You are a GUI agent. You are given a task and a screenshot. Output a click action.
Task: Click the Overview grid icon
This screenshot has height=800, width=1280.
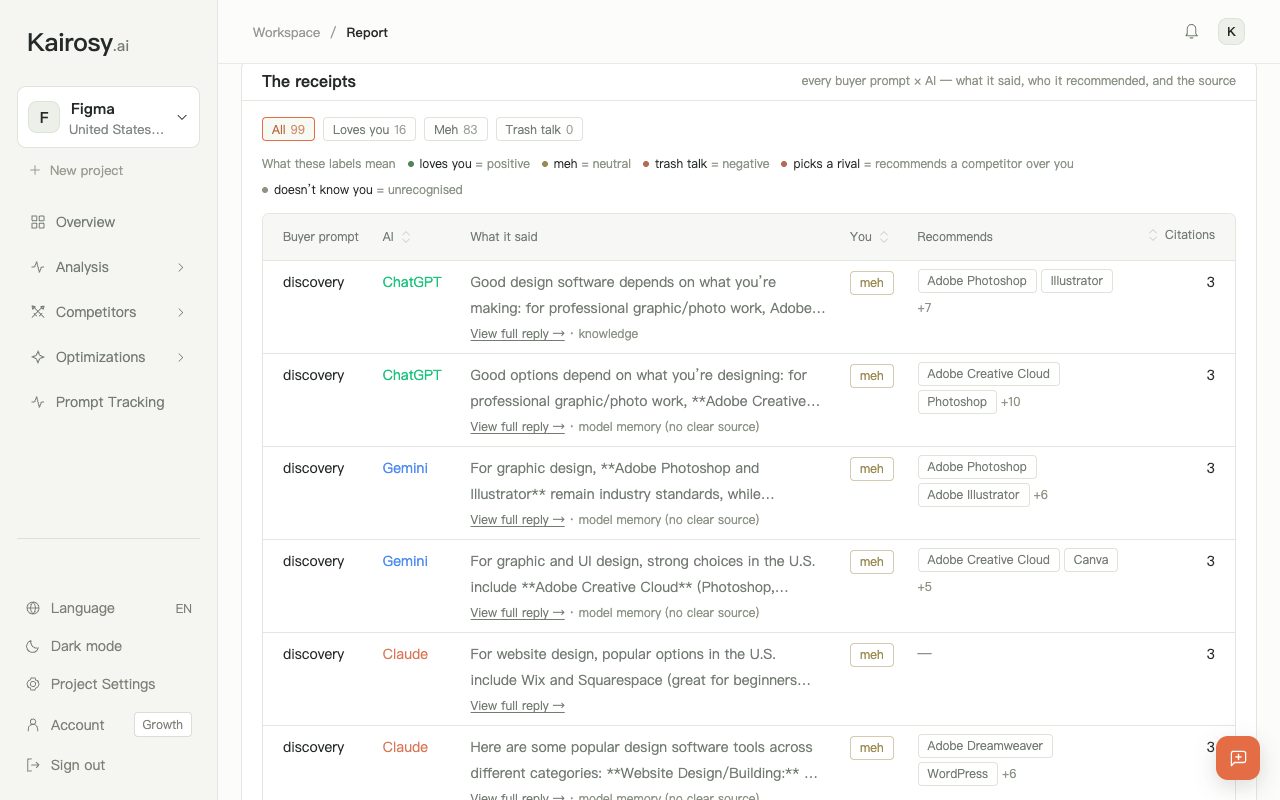(38, 222)
